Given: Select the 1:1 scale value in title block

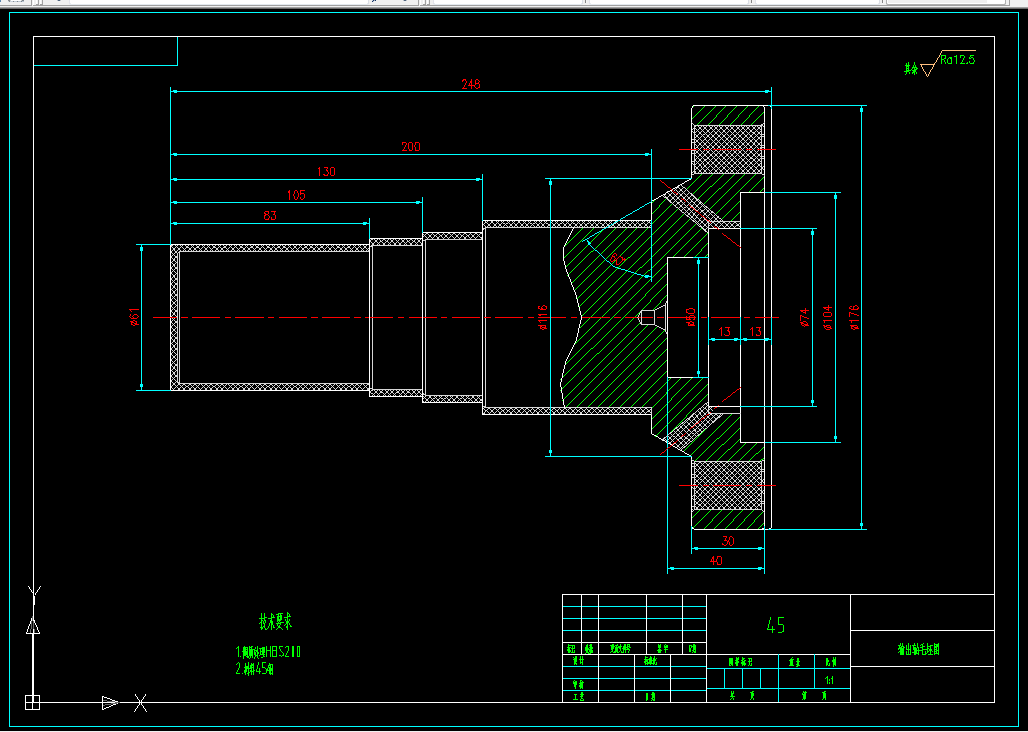Looking at the screenshot, I should [x=829, y=680].
